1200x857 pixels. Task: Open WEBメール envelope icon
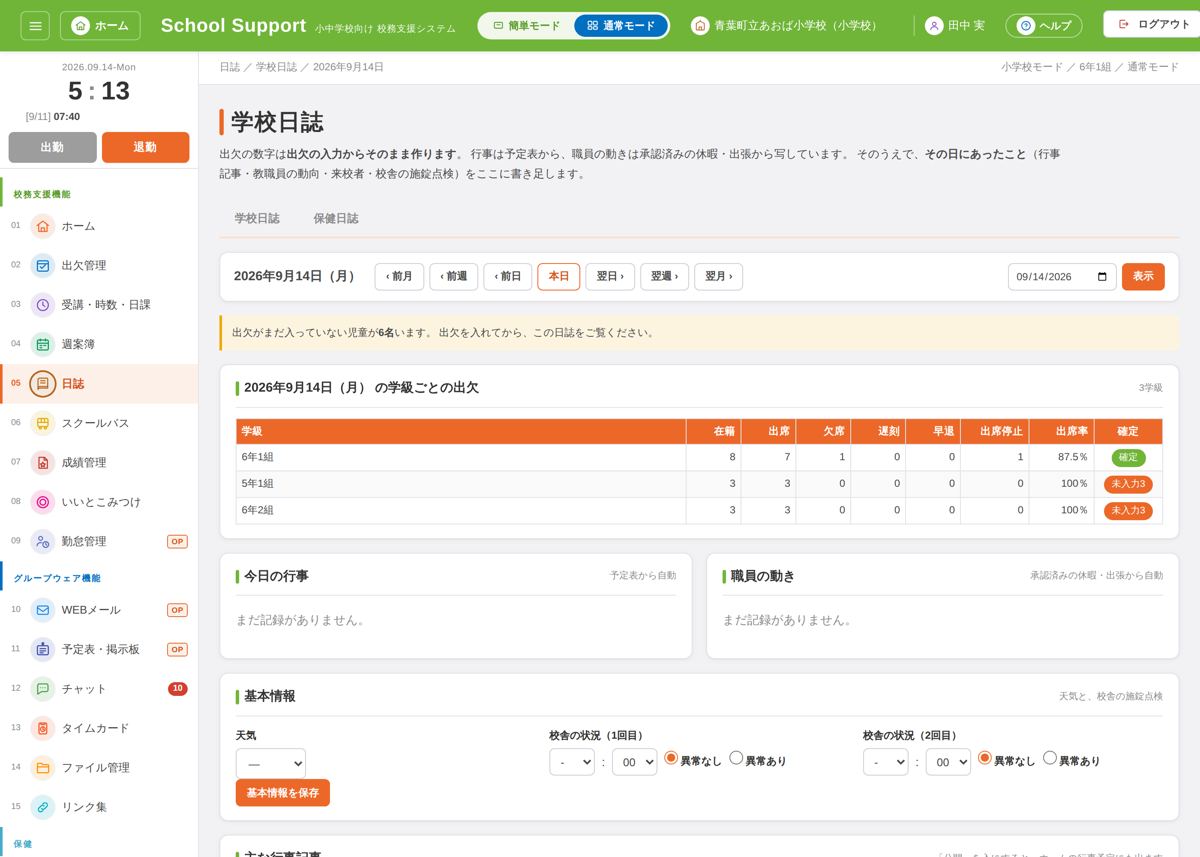click(x=42, y=610)
